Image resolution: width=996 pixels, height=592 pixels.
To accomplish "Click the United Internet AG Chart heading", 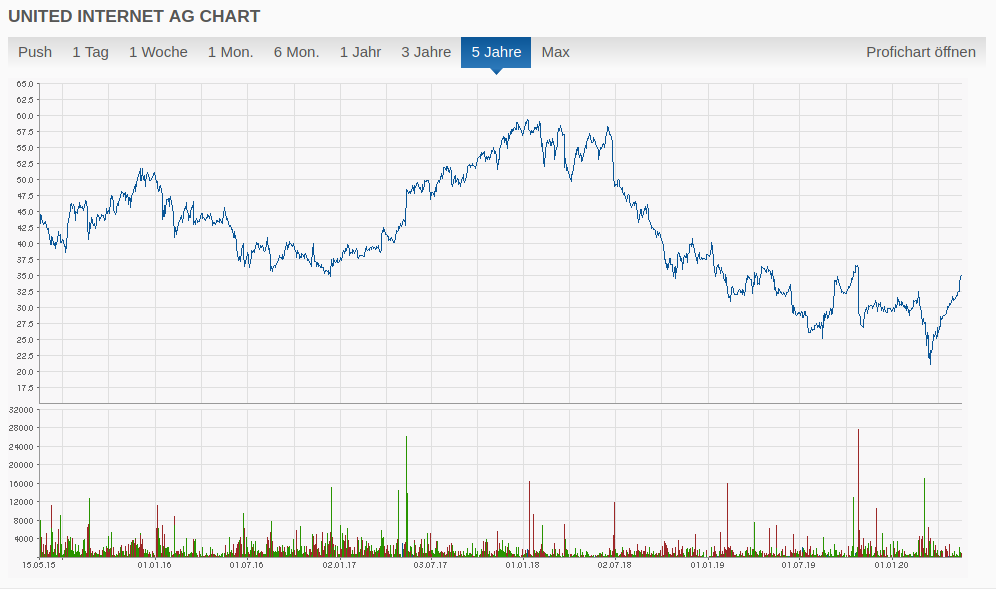I will point(134,16).
